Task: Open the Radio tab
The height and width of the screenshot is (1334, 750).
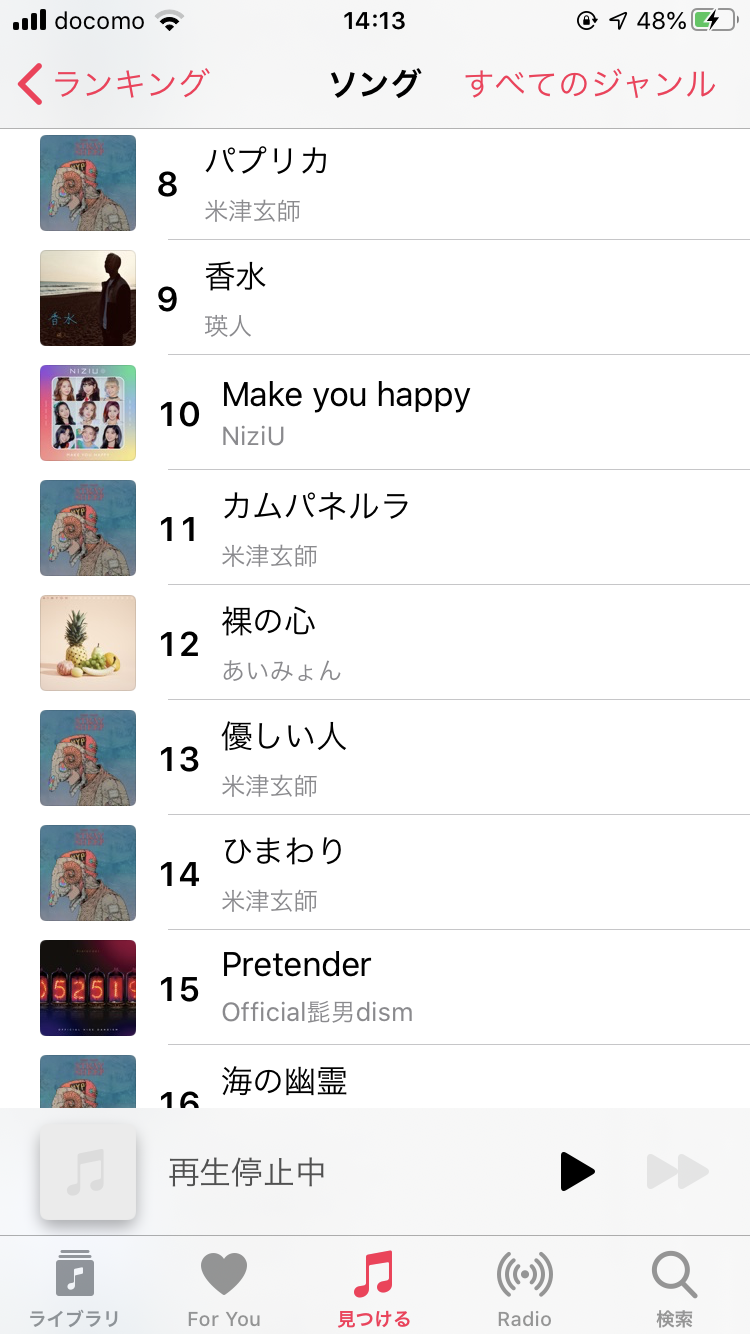Action: pos(524,1287)
